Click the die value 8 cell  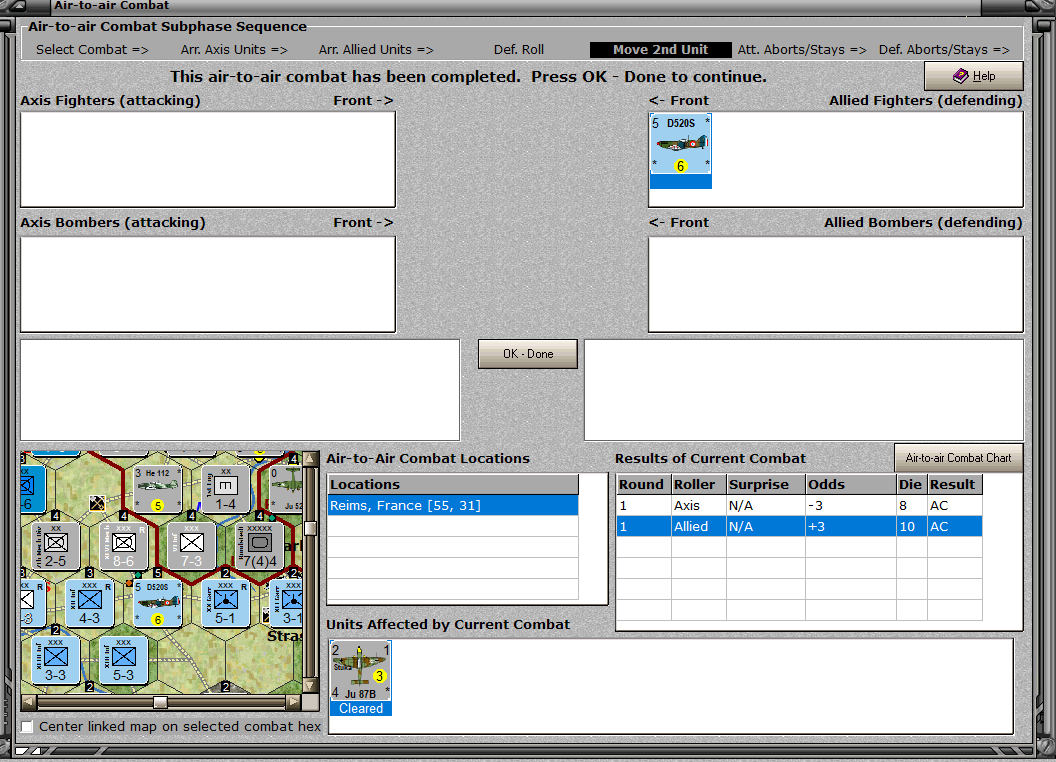911,505
